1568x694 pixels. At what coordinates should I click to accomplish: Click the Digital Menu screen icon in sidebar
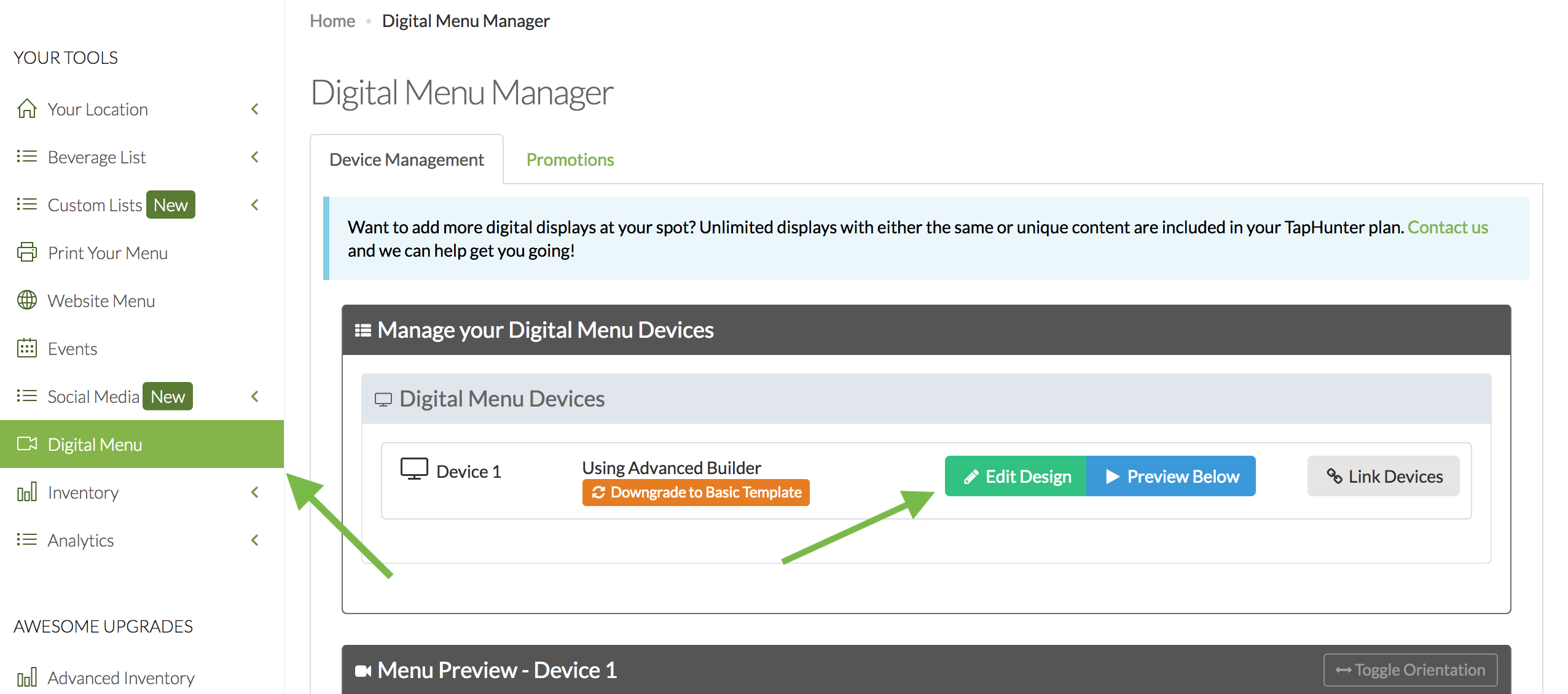click(x=26, y=444)
